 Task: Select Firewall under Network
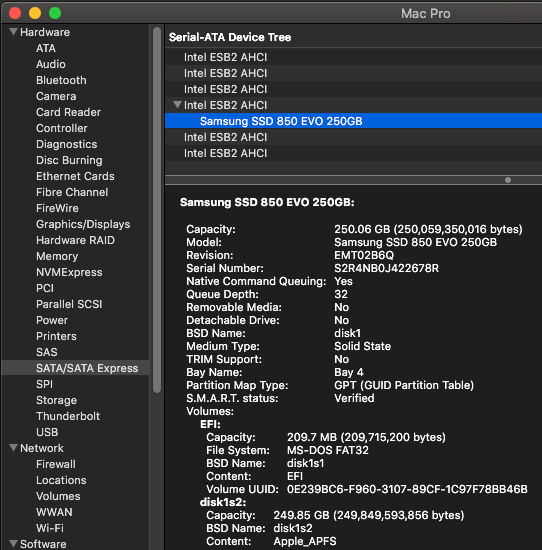point(56,464)
